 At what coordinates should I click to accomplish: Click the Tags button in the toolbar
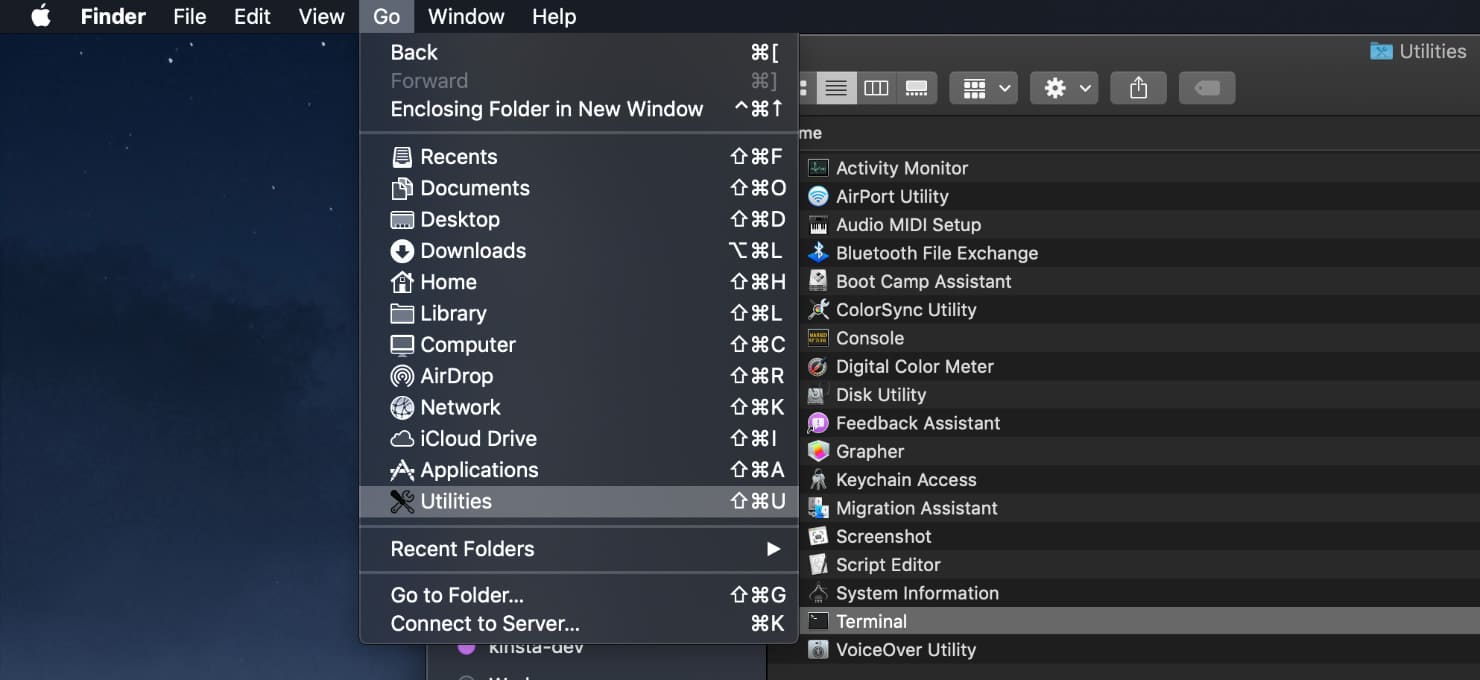coord(1207,87)
